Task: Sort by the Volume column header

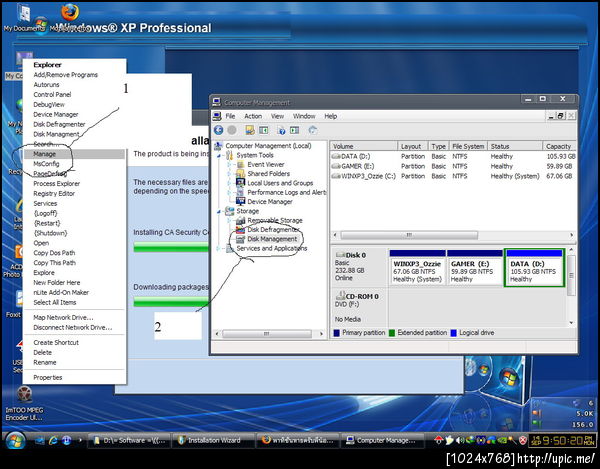Action: pyautogui.click(x=364, y=146)
